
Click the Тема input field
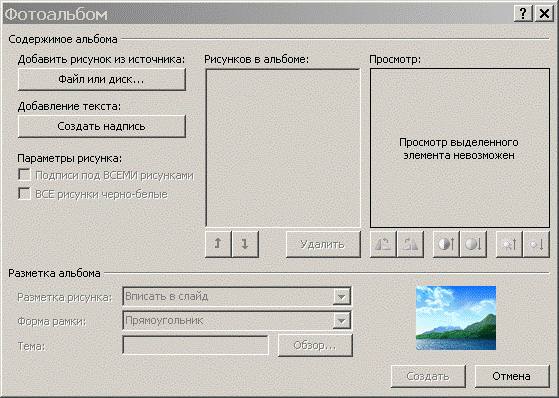[x=195, y=345]
